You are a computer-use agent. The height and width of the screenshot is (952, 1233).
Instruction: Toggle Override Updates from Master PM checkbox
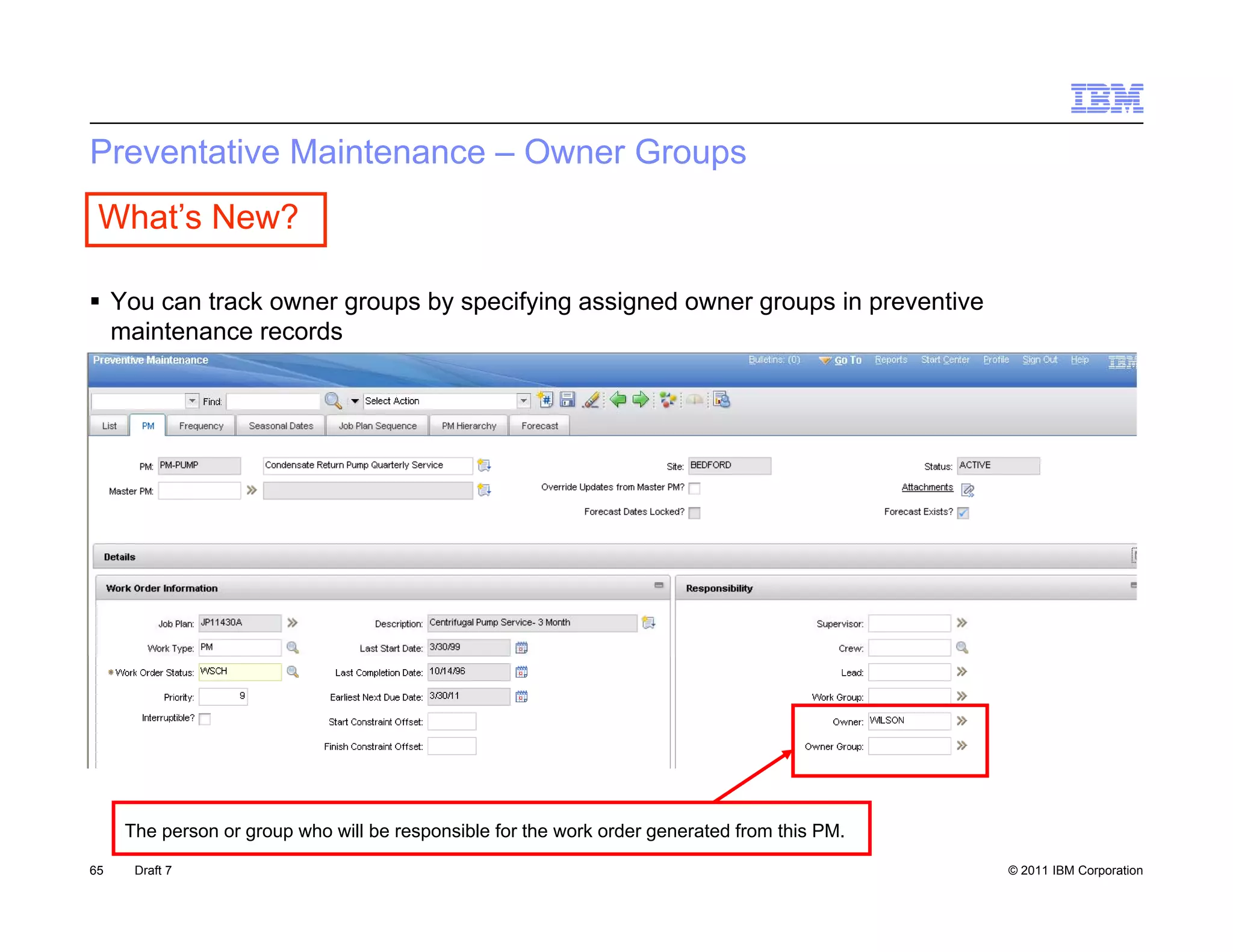pyautogui.click(x=694, y=488)
